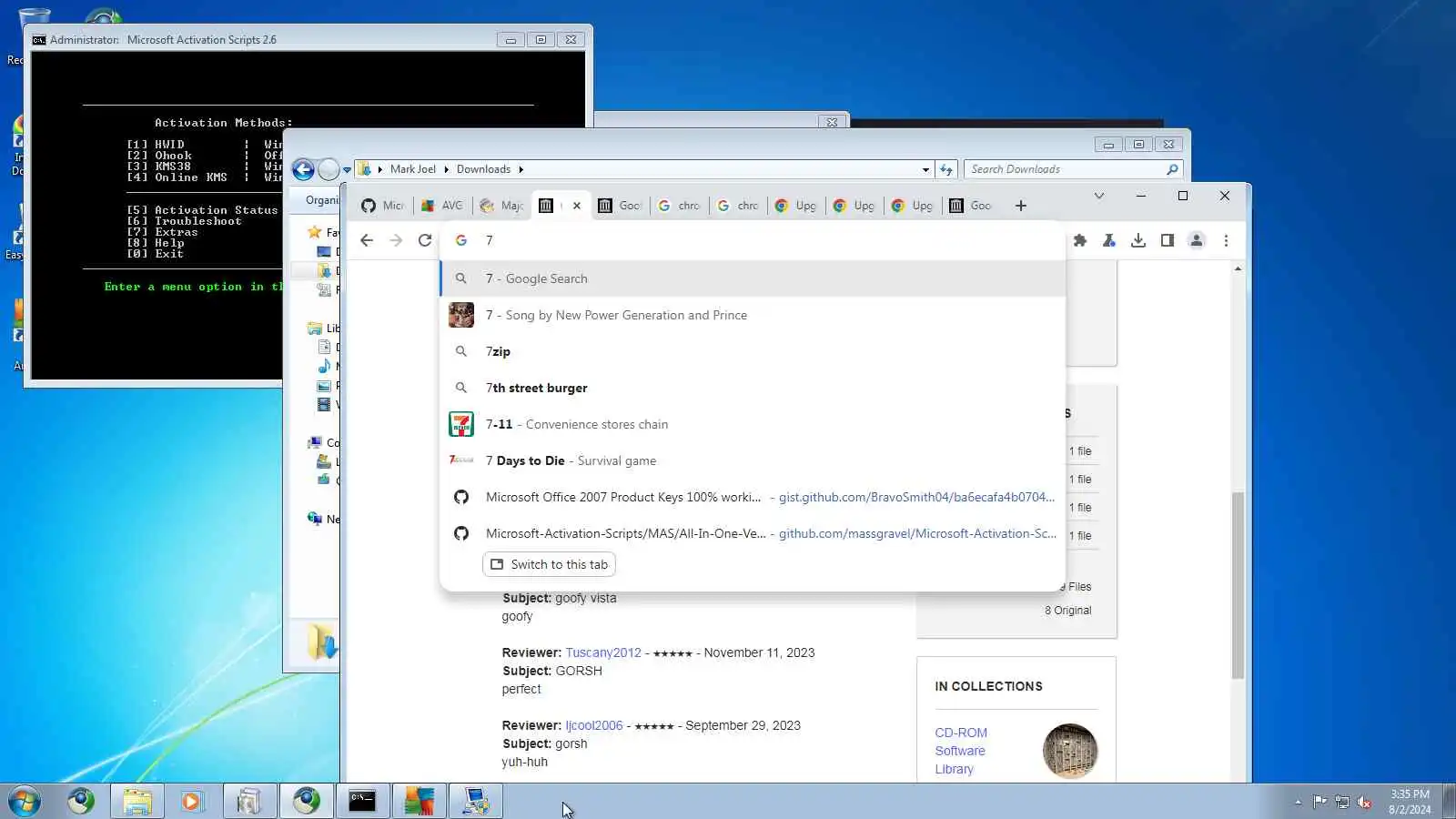Select '7-11 Convenience stores chain' suggestion
1456x819 pixels.
[x=753, y=424]
